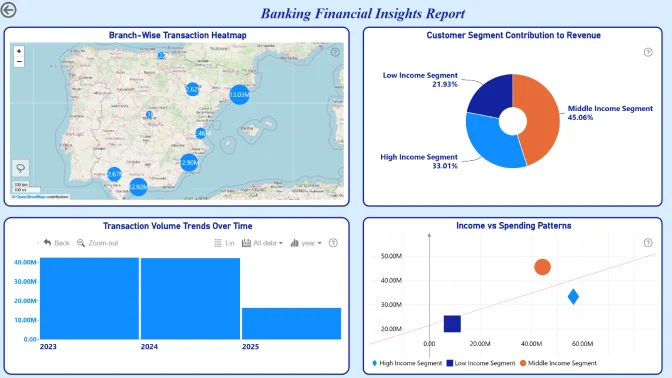The width and height of the screenshot is (672, 378).
Task: Open the All data range dropdown
Action: coord(262,243)
